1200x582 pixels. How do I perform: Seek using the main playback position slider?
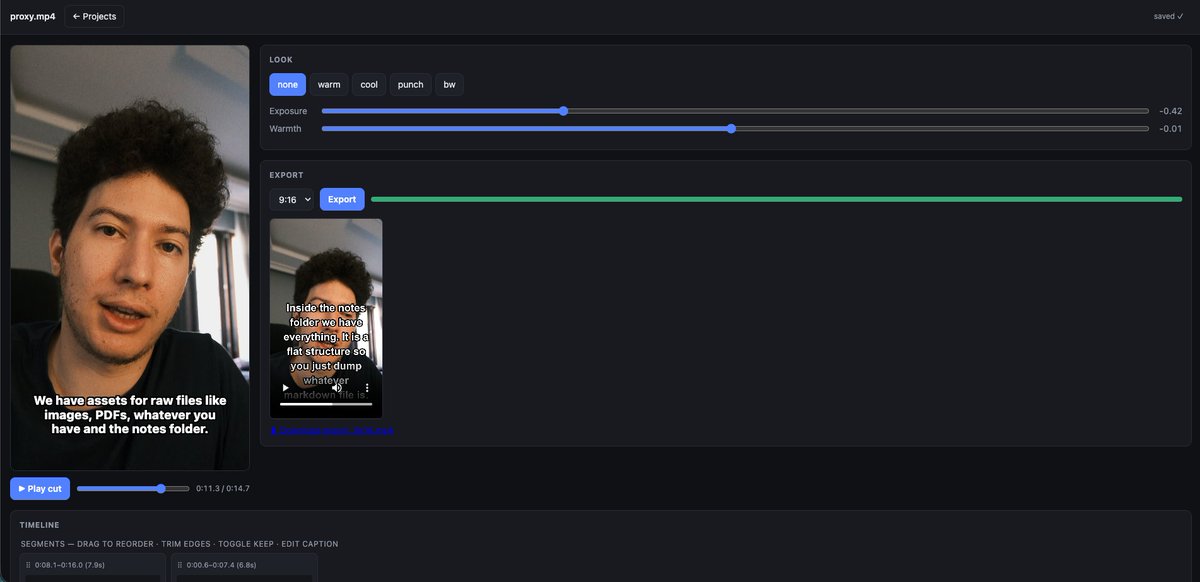pyautogui.click(x=133, y=488)
